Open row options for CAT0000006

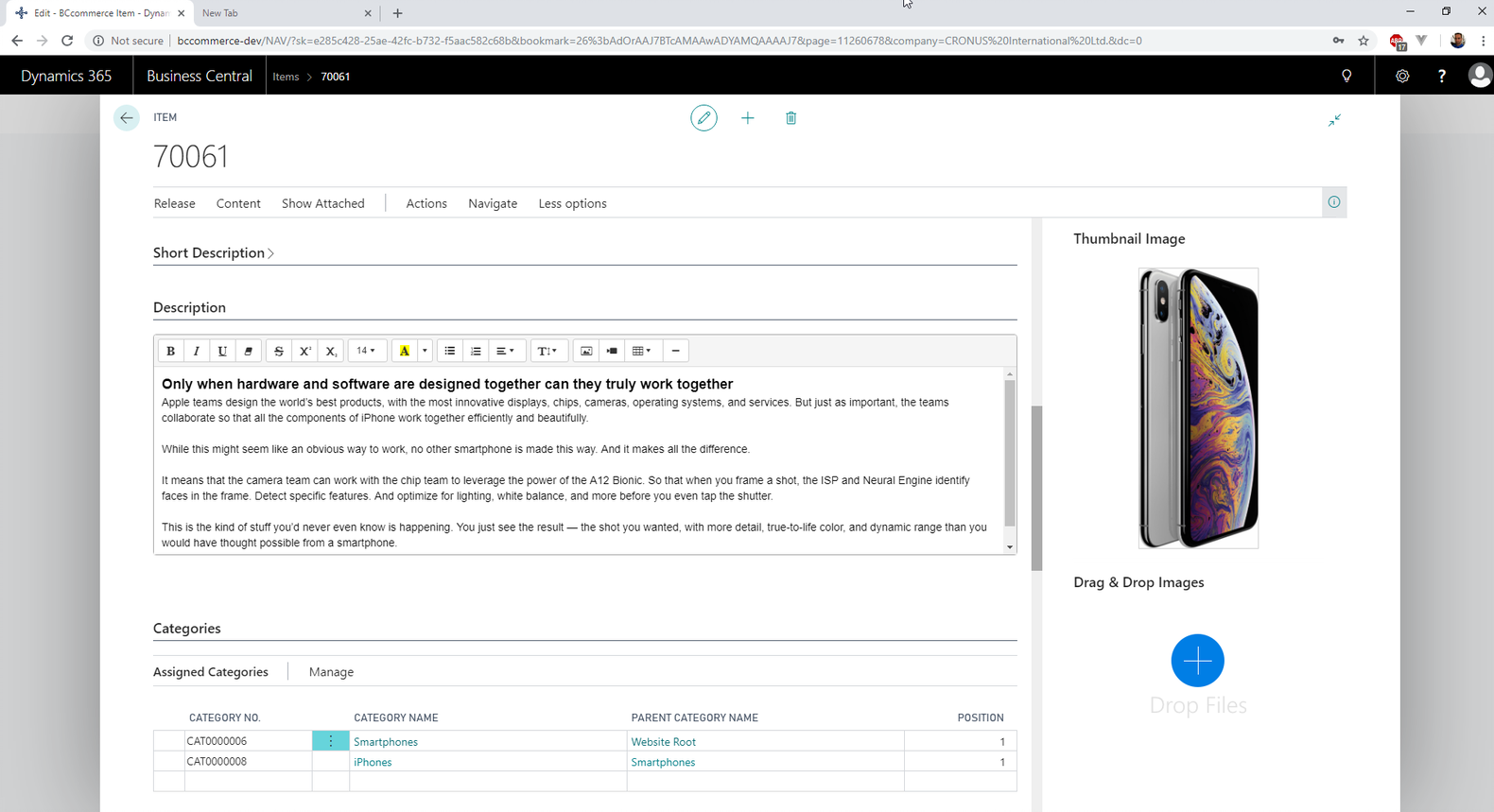[x=331, y=741]
